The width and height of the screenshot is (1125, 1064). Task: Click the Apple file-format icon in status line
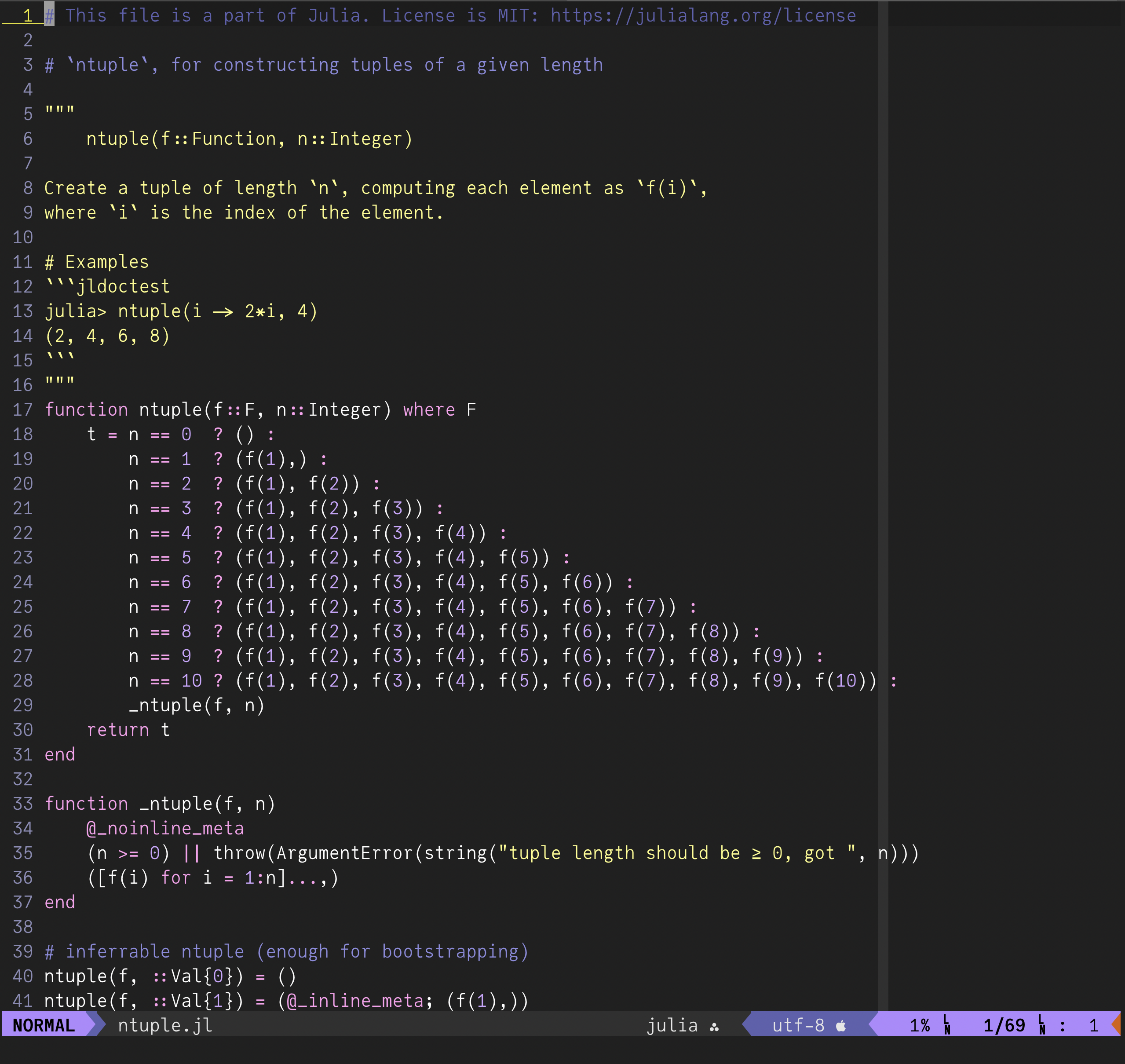pos(841,1025)
